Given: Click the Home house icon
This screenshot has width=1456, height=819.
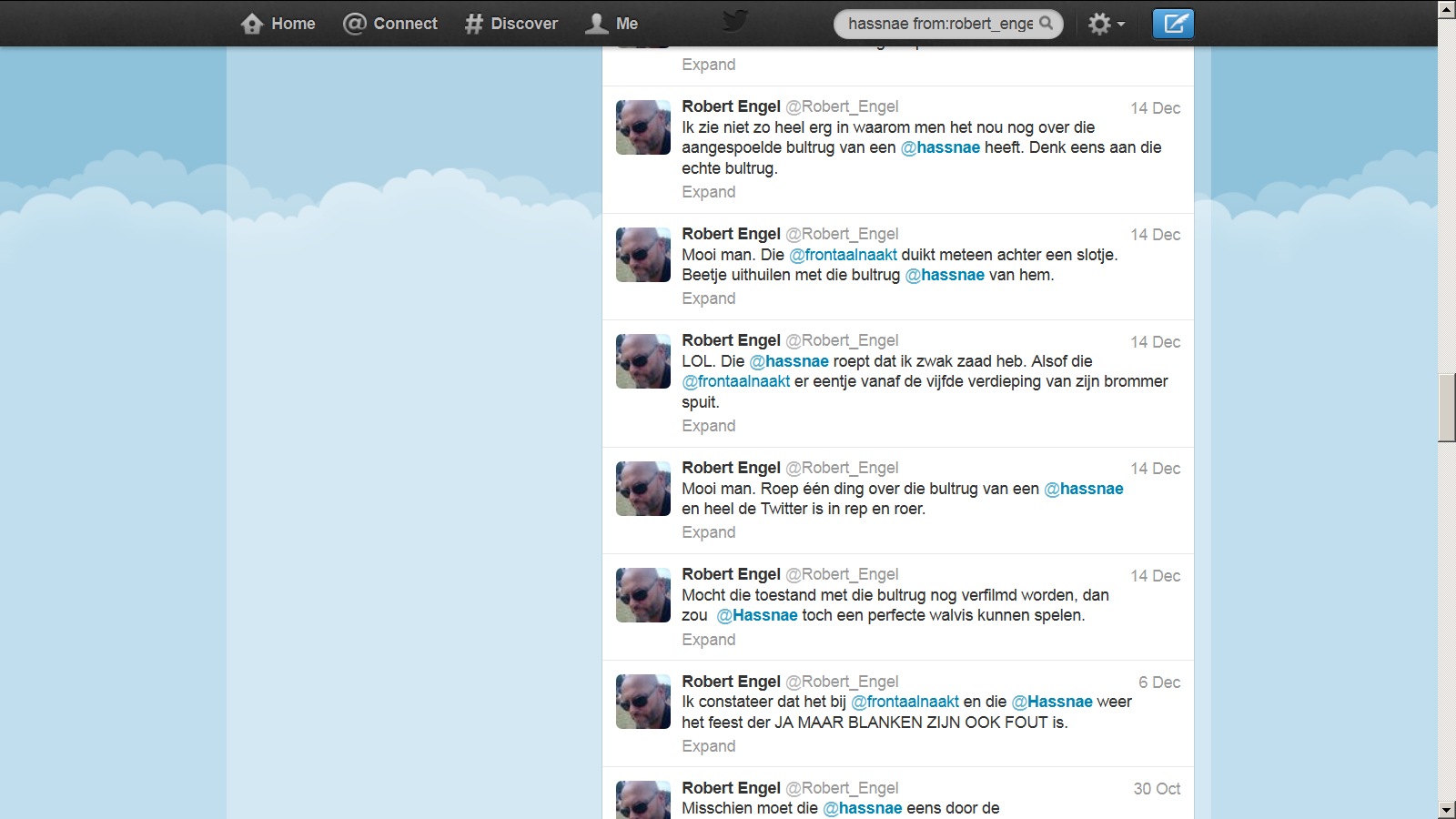Looking at the screenshot, I should [252, 24].
